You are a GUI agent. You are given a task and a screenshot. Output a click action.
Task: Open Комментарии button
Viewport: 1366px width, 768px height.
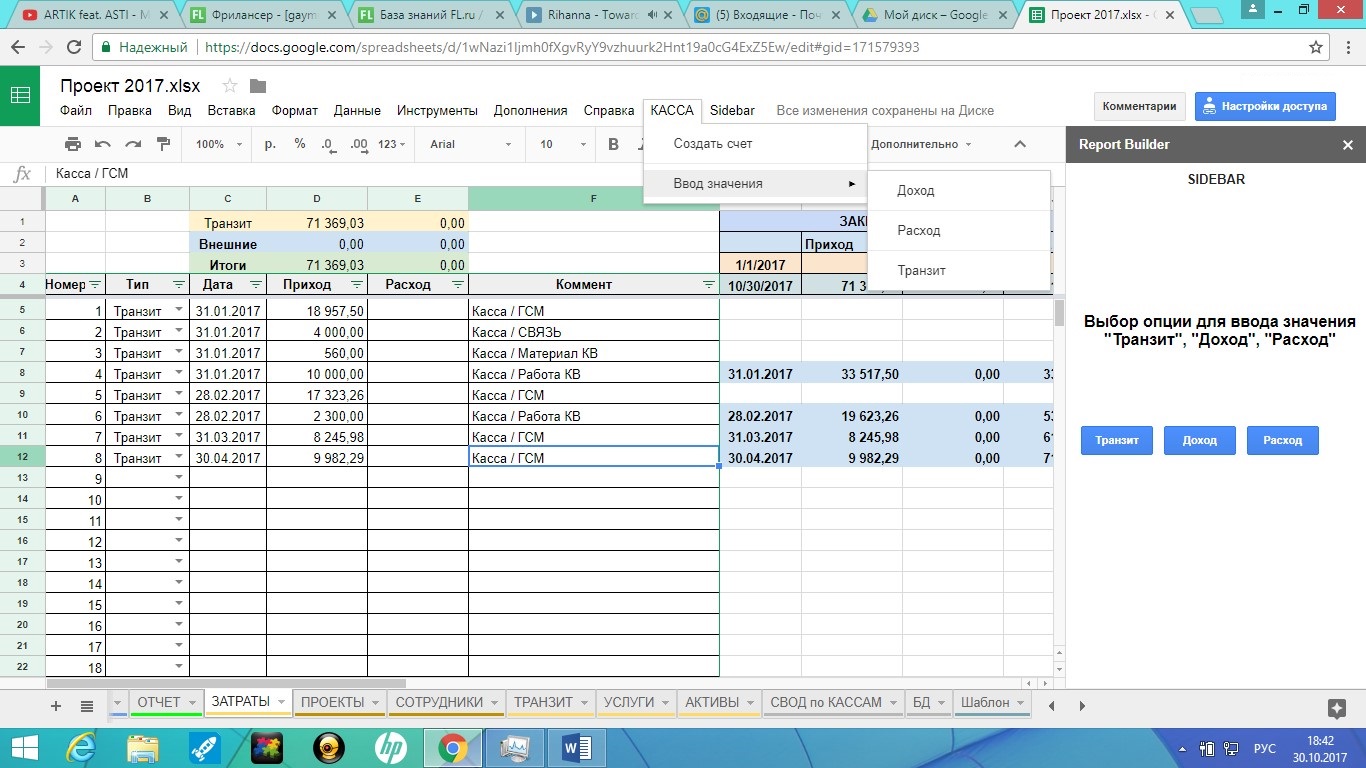1140,106
